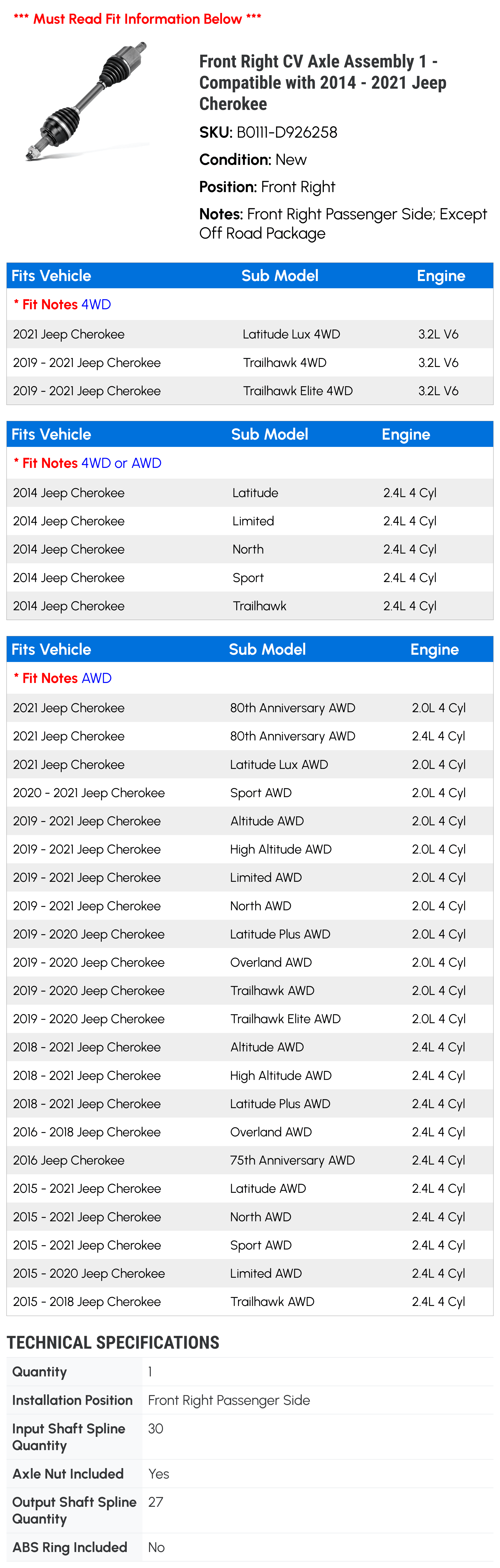The height and width of the screenshot is (1568, 500).
Task: Click the Sub Model header in third table
Action: click(x=267, y=649)
